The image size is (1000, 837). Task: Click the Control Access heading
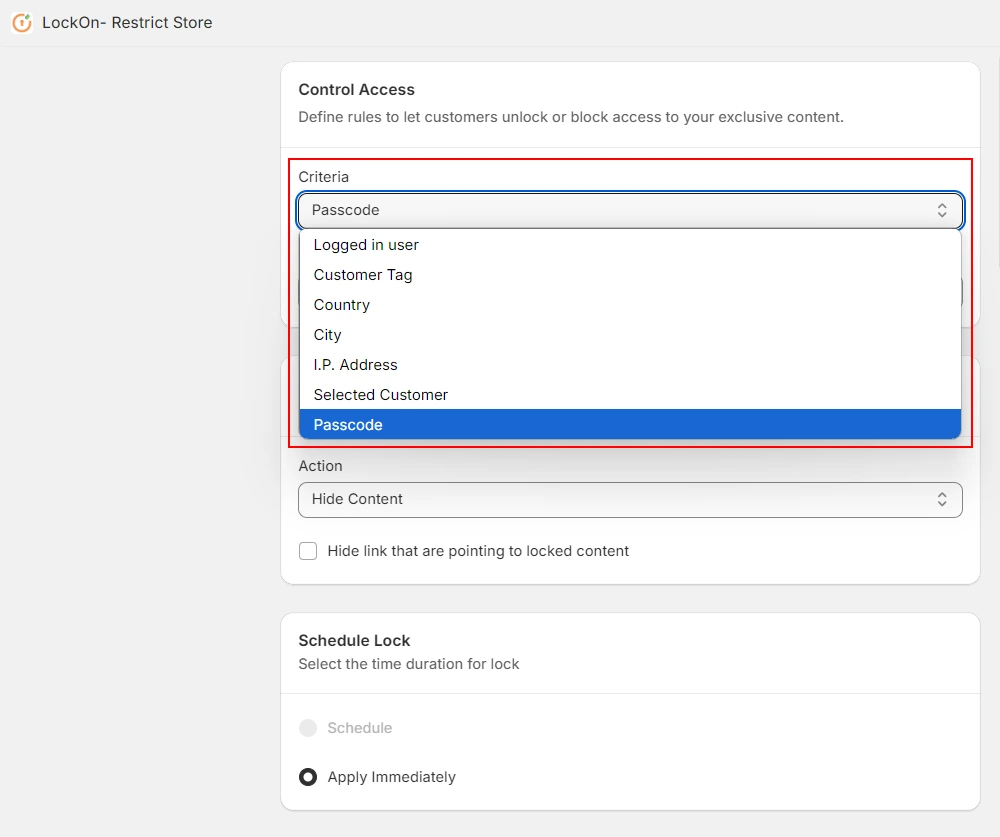pos(357,90)
